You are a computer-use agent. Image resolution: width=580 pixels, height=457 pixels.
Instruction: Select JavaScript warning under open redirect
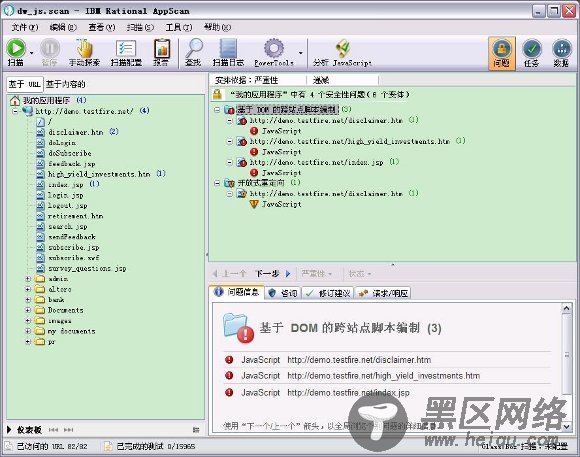(281, 204)
